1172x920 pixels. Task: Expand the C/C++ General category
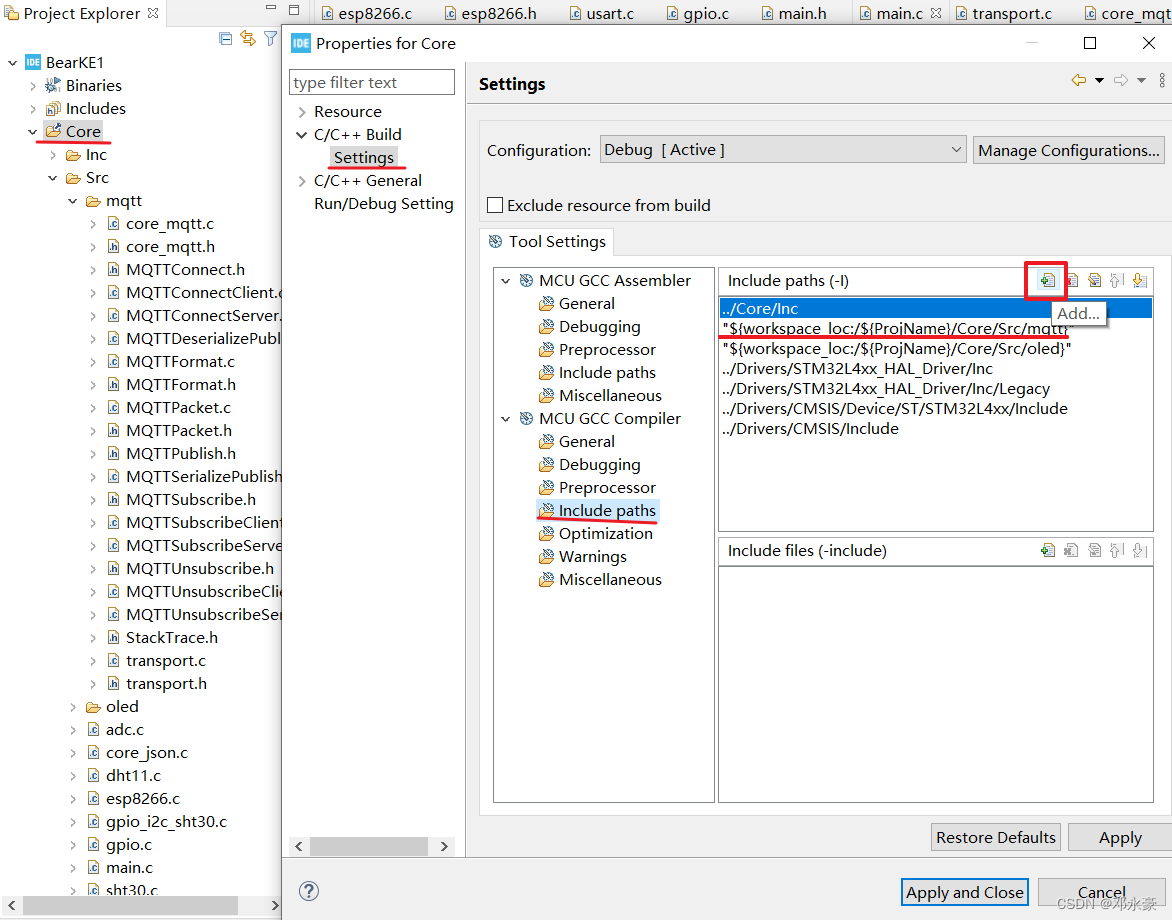[302, 182]
